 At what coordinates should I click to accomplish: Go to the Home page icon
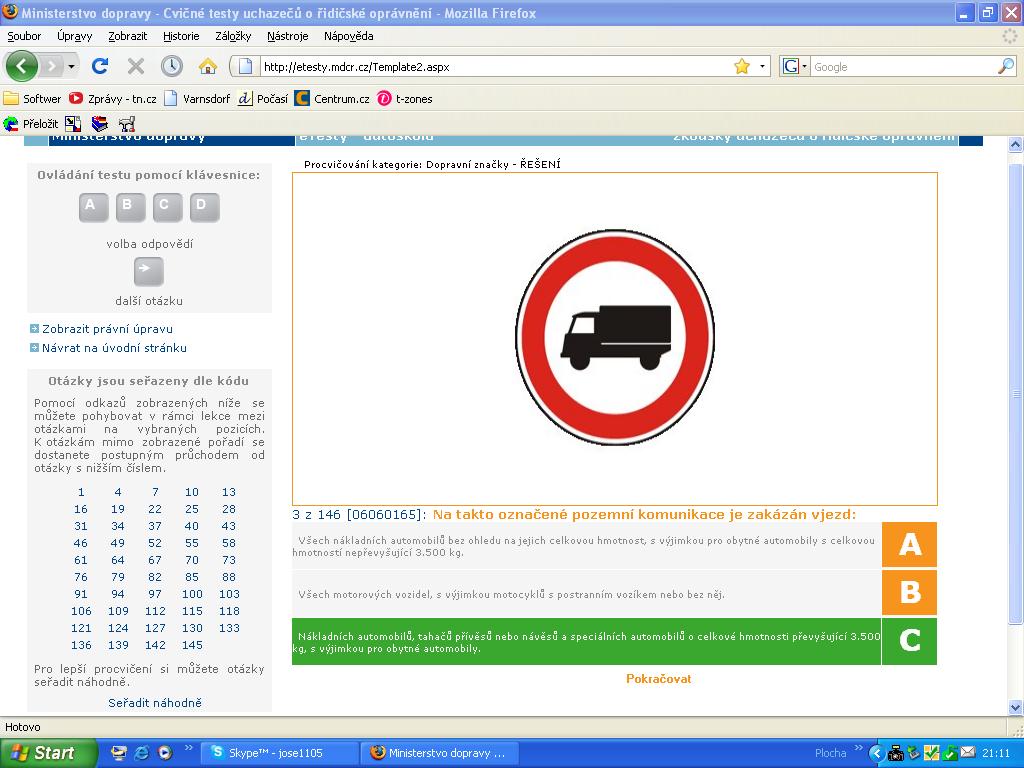click(208, 66)
